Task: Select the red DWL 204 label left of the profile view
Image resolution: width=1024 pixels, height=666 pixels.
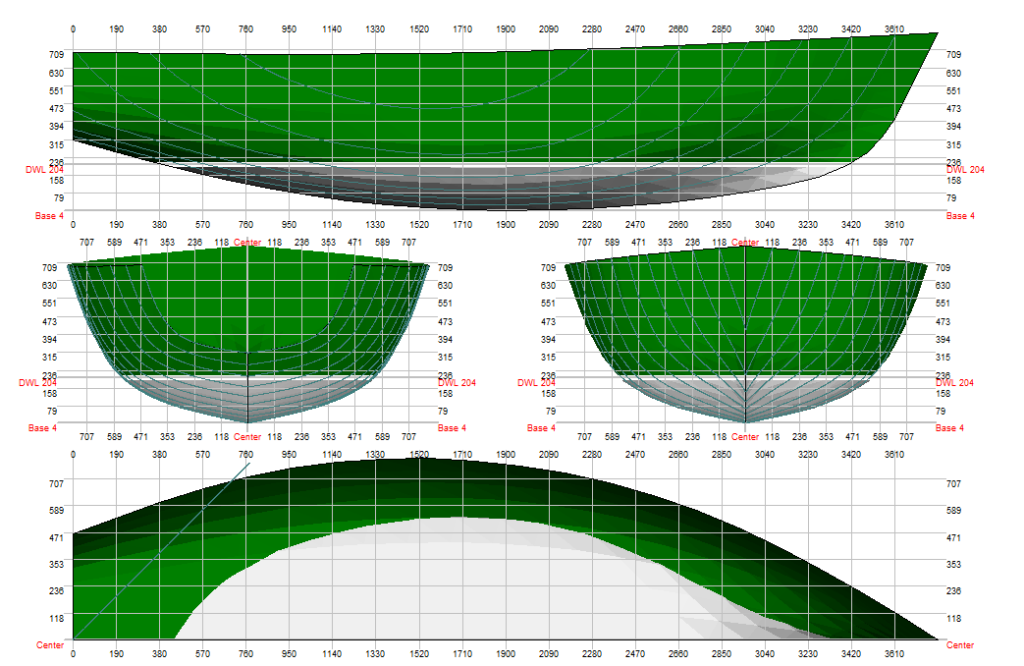Action: 44,170
